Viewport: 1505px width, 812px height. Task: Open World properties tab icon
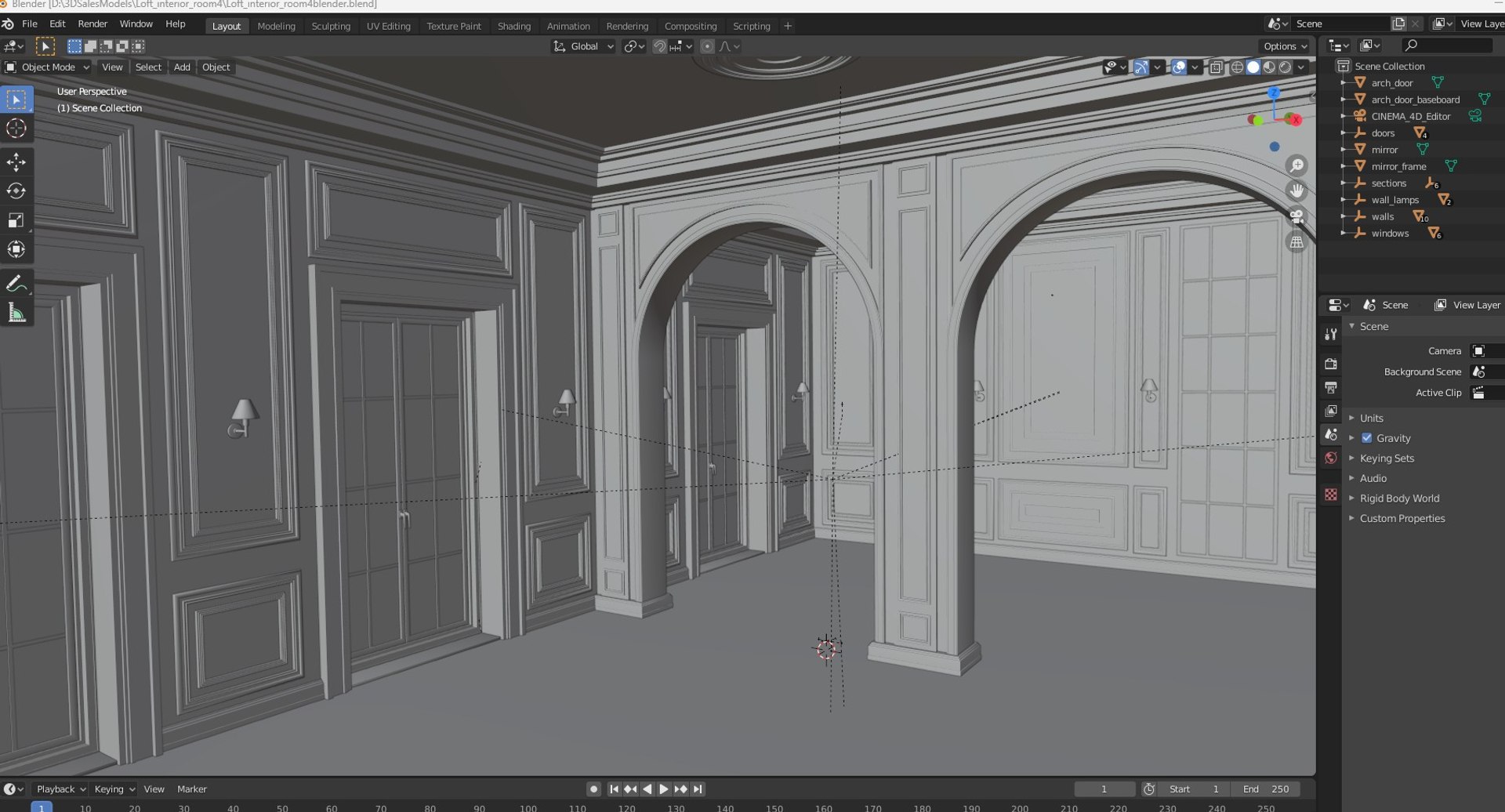click(1331, 458)
